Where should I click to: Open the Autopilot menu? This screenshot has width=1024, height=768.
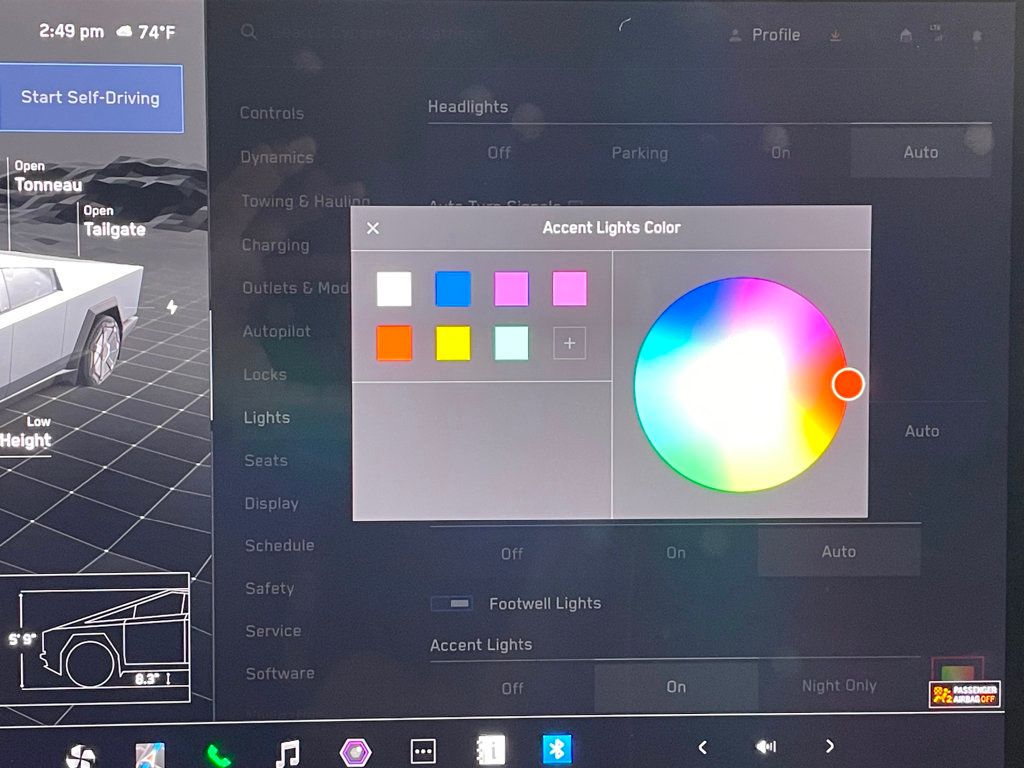[277, 332]
